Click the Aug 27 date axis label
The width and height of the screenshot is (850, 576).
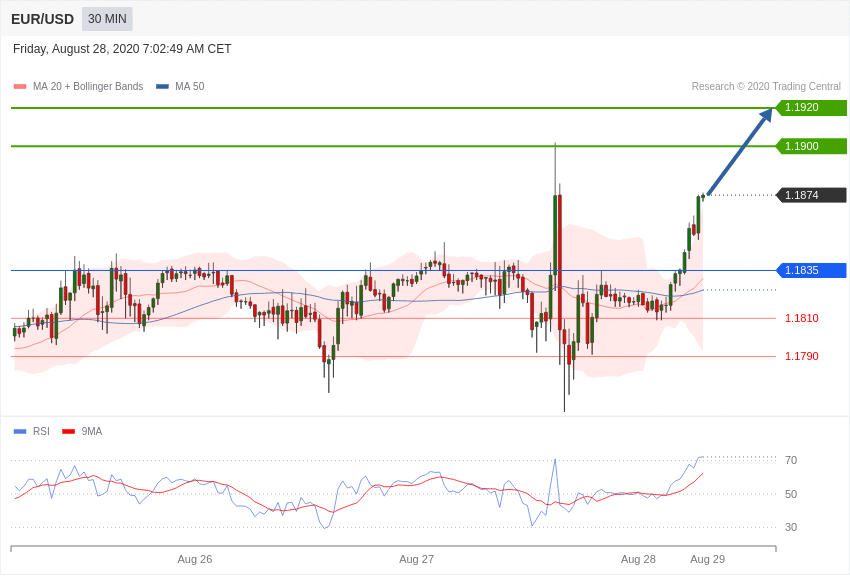[x=416, y=559]
